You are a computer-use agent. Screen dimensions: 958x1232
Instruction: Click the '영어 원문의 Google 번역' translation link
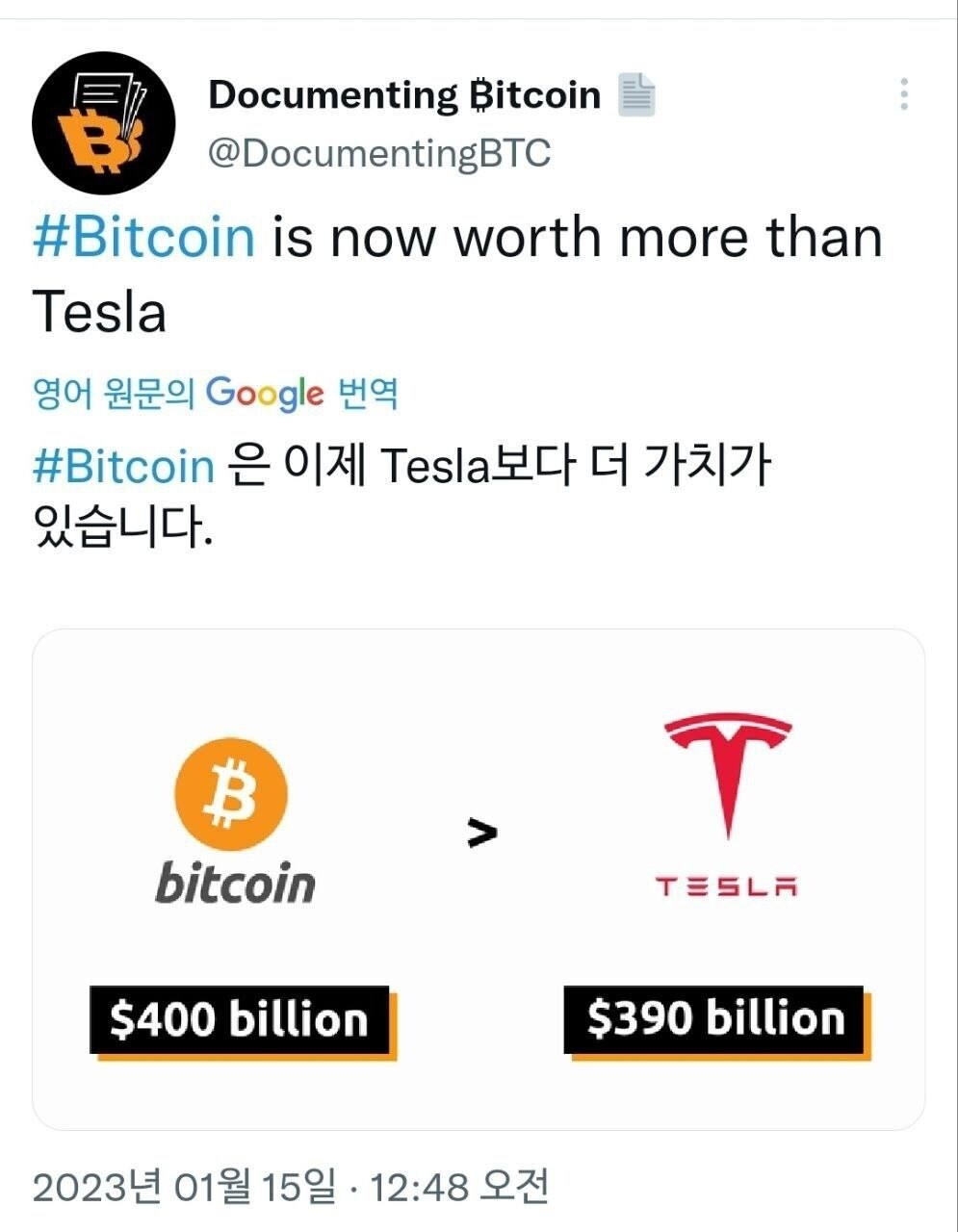(x=217, y=392)
